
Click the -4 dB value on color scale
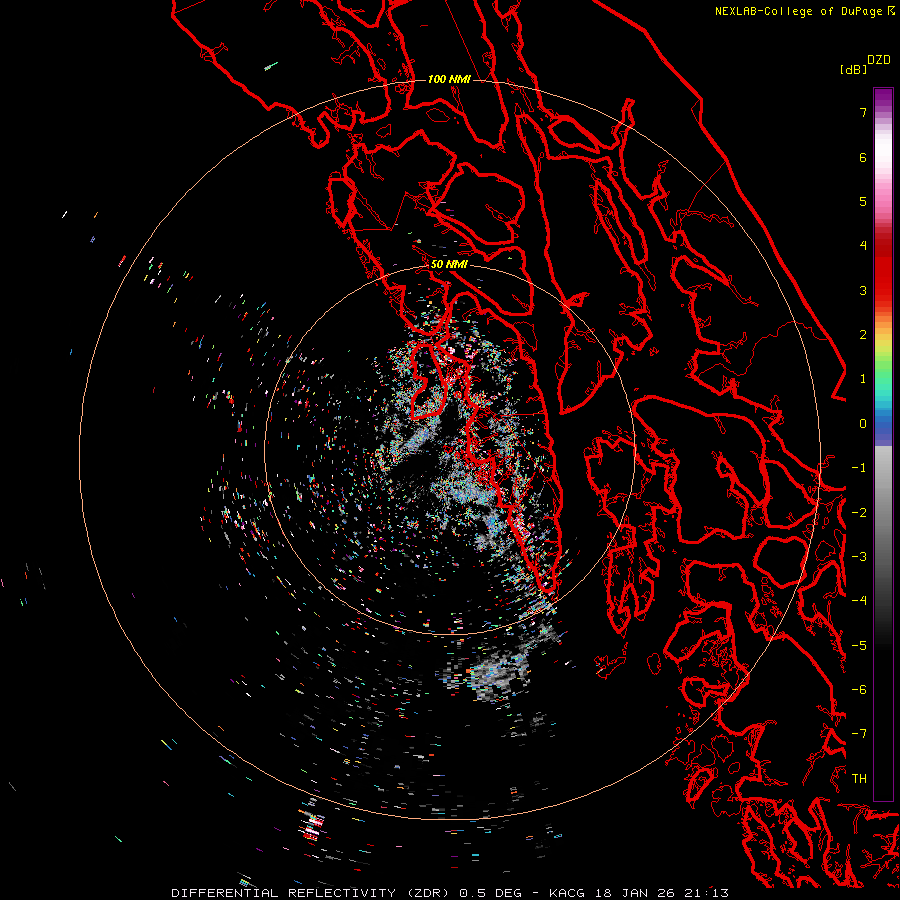(x=859, y=601)
